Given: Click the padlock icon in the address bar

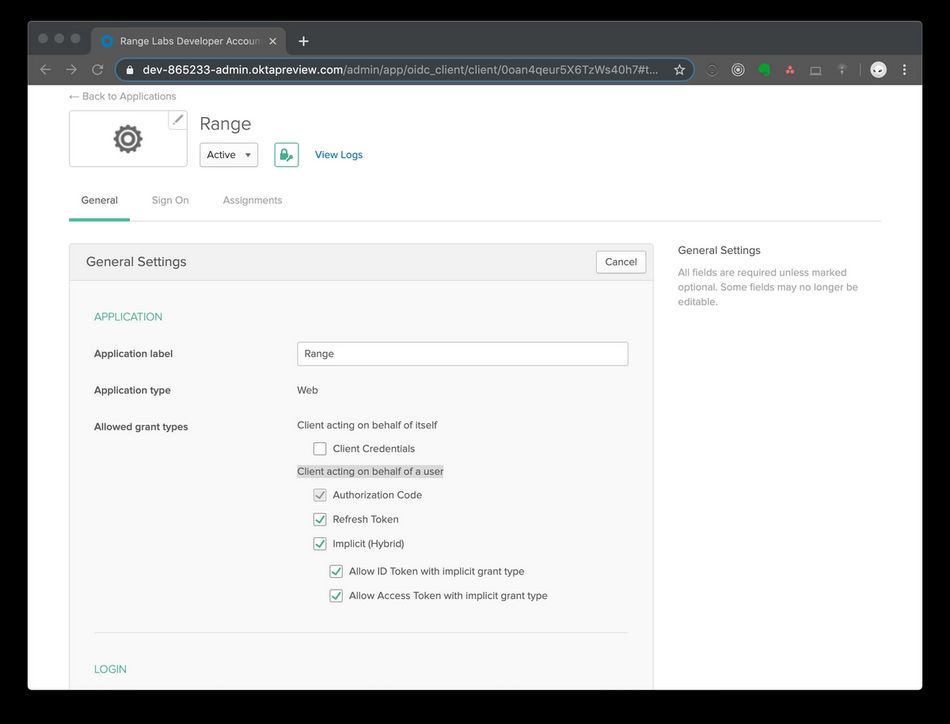Looking at the screenshot, I should [129, 70].
